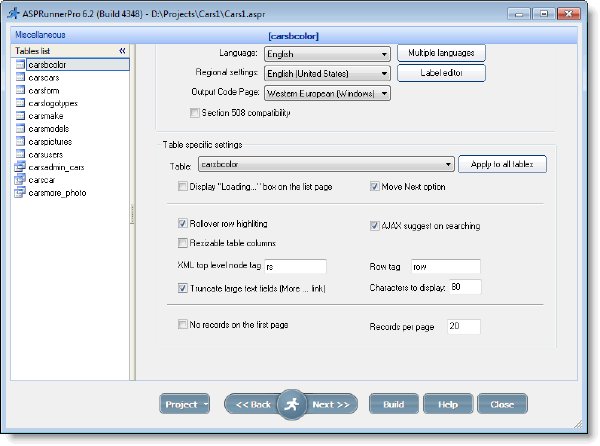This screenshot has height=446, width=600.
Task: Maximize the ASPRunnerPro window
Action: coord(543,14)
